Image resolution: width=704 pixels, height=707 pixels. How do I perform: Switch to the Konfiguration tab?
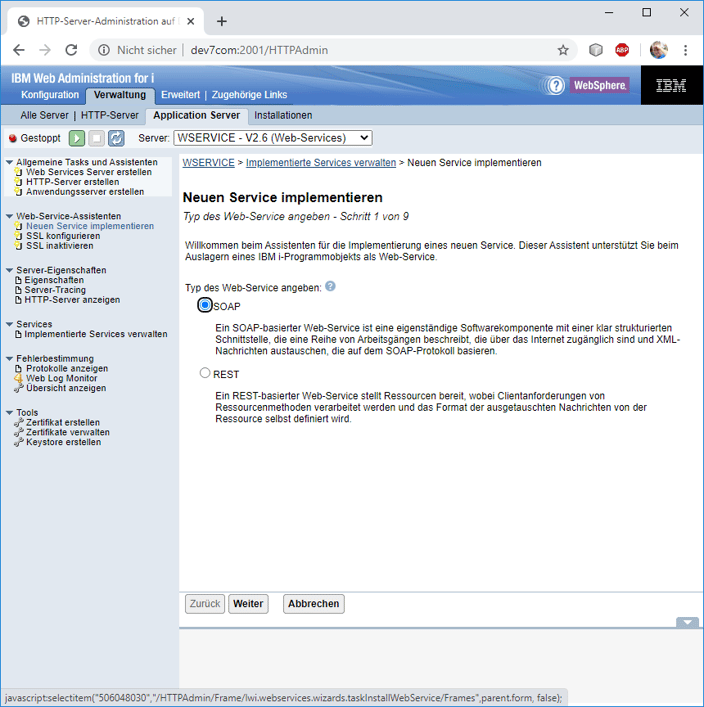tap(50, 95)
